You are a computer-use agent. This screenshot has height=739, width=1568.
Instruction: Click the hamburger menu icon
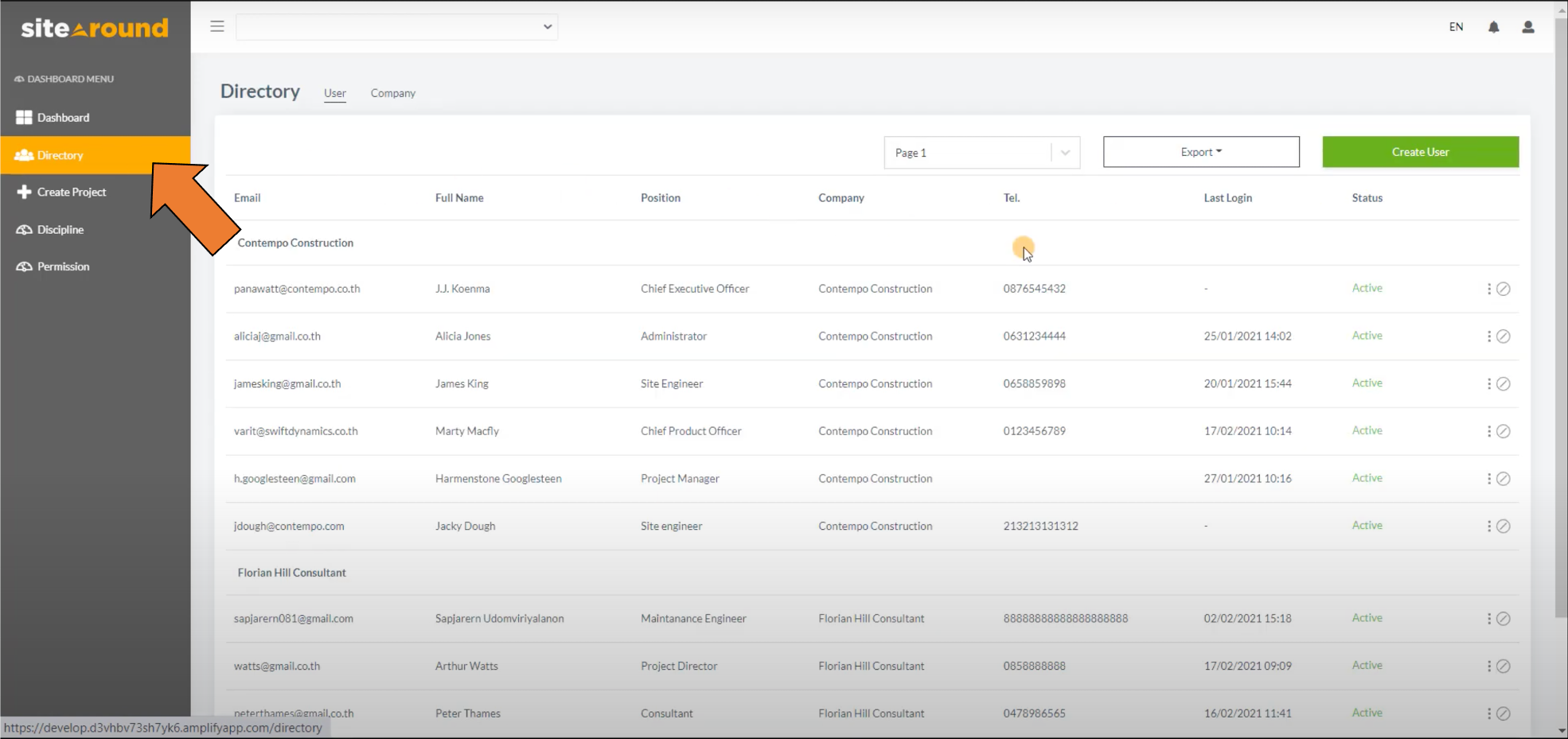coord(217,26)
